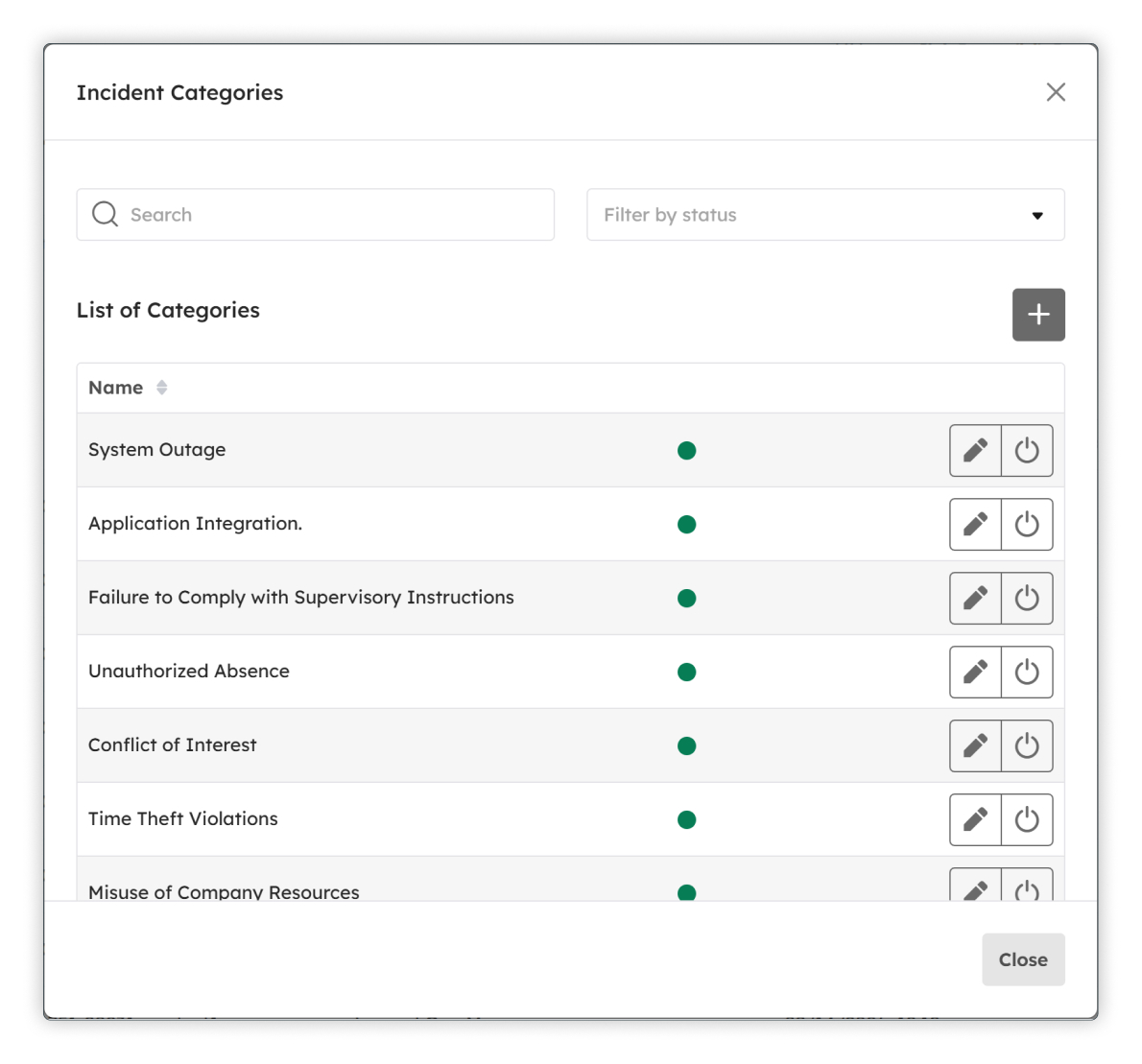Image resolution: width=1142 pixels, height=1064 pixels.
Task: Click Failure to Comply row status dot
Action: coord(687,599)
